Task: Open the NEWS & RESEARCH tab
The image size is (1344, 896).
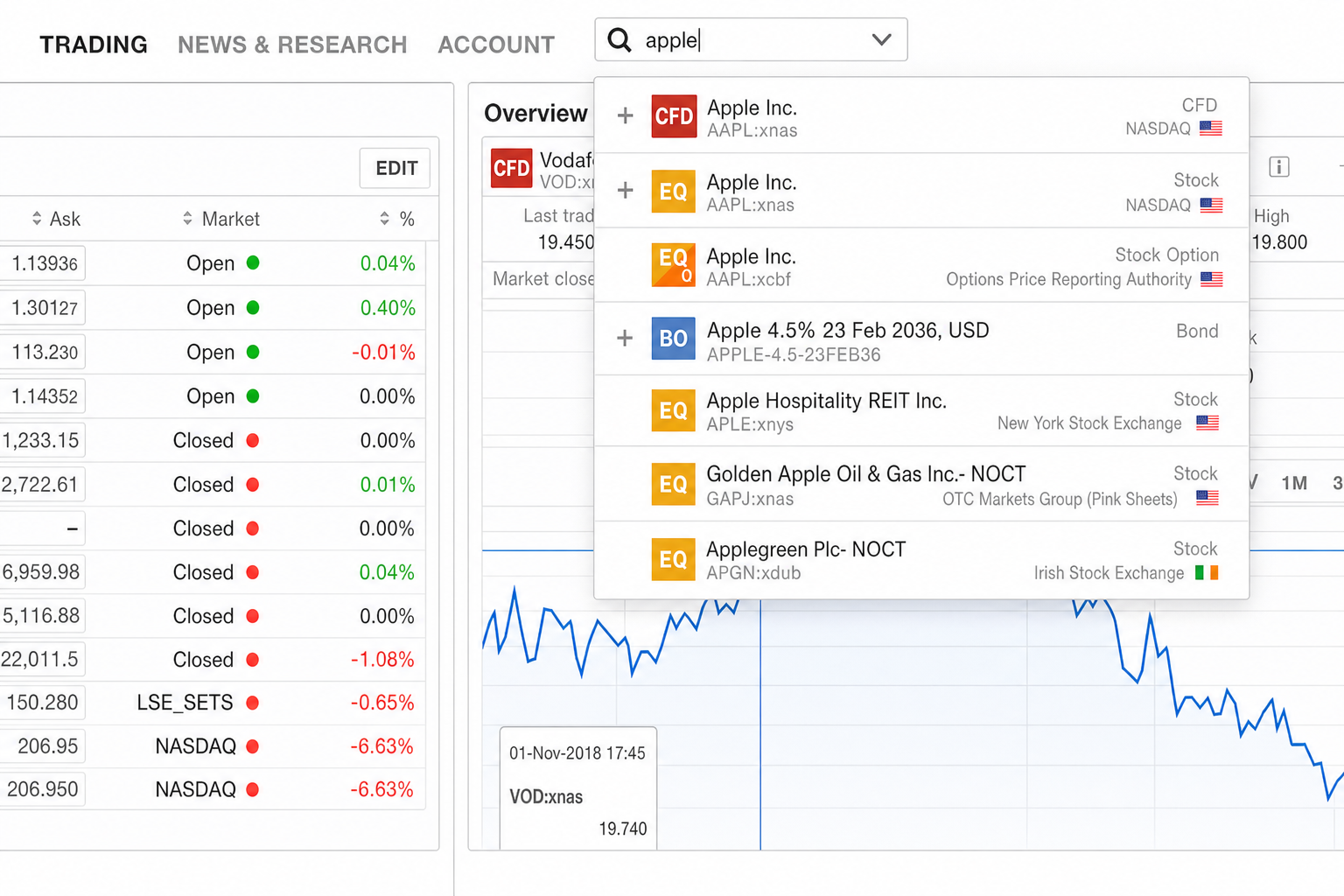Action: point(292,45)
